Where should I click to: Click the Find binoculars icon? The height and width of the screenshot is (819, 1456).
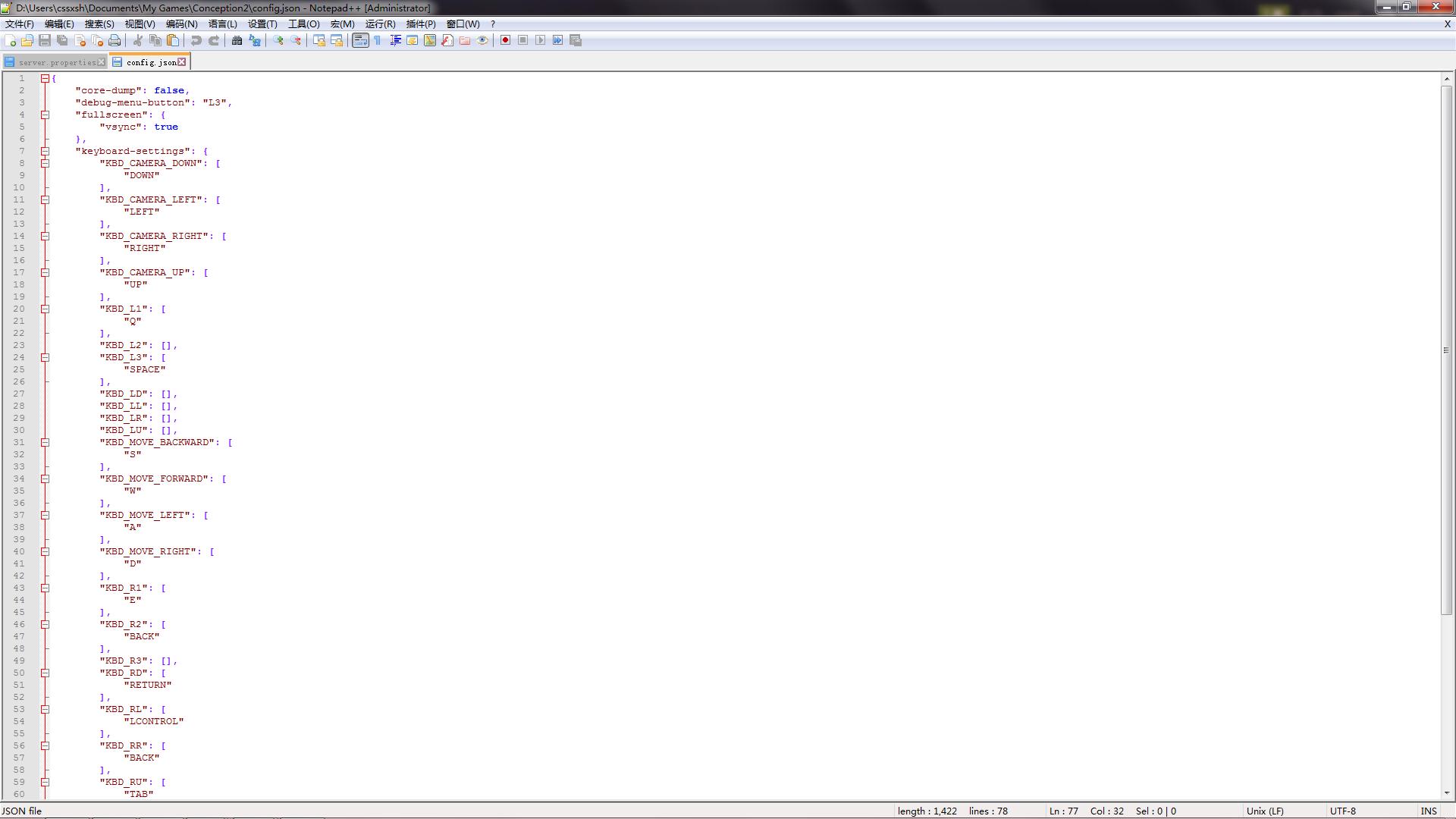[x=237, y=40]
